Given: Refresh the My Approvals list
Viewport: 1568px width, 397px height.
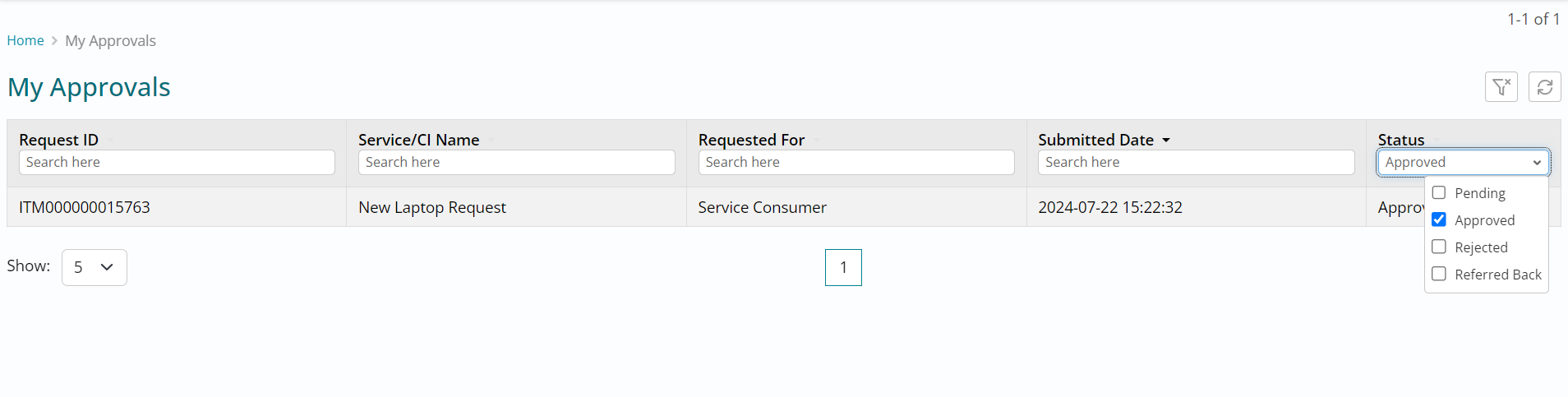Looking at the screenshot, I should click(1544, 86).
